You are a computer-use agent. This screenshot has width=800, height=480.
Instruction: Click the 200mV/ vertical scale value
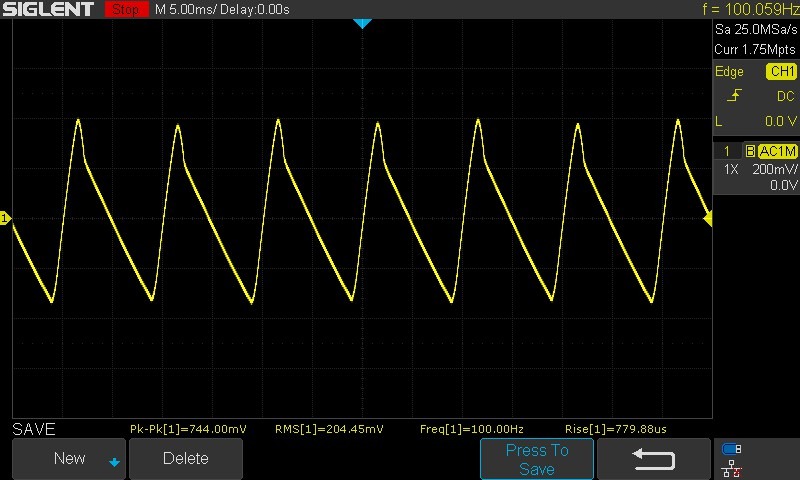774,169
